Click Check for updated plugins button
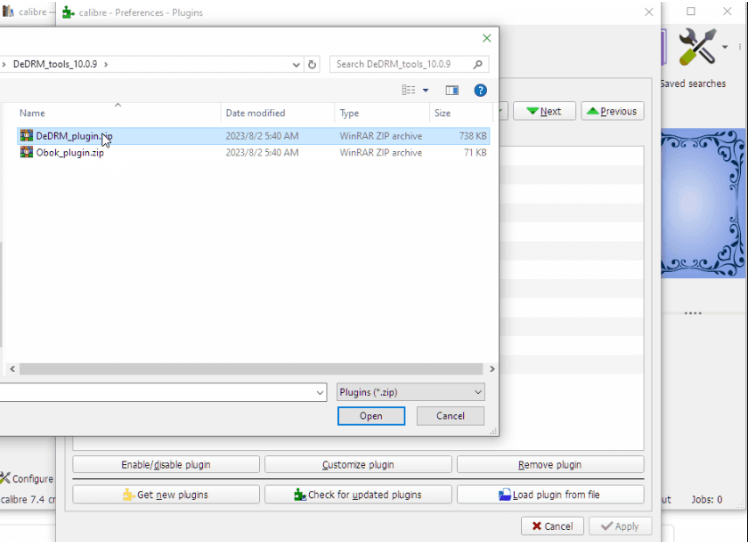The width and height of the screenshot is (748, 542). click(x=358, y=495)
